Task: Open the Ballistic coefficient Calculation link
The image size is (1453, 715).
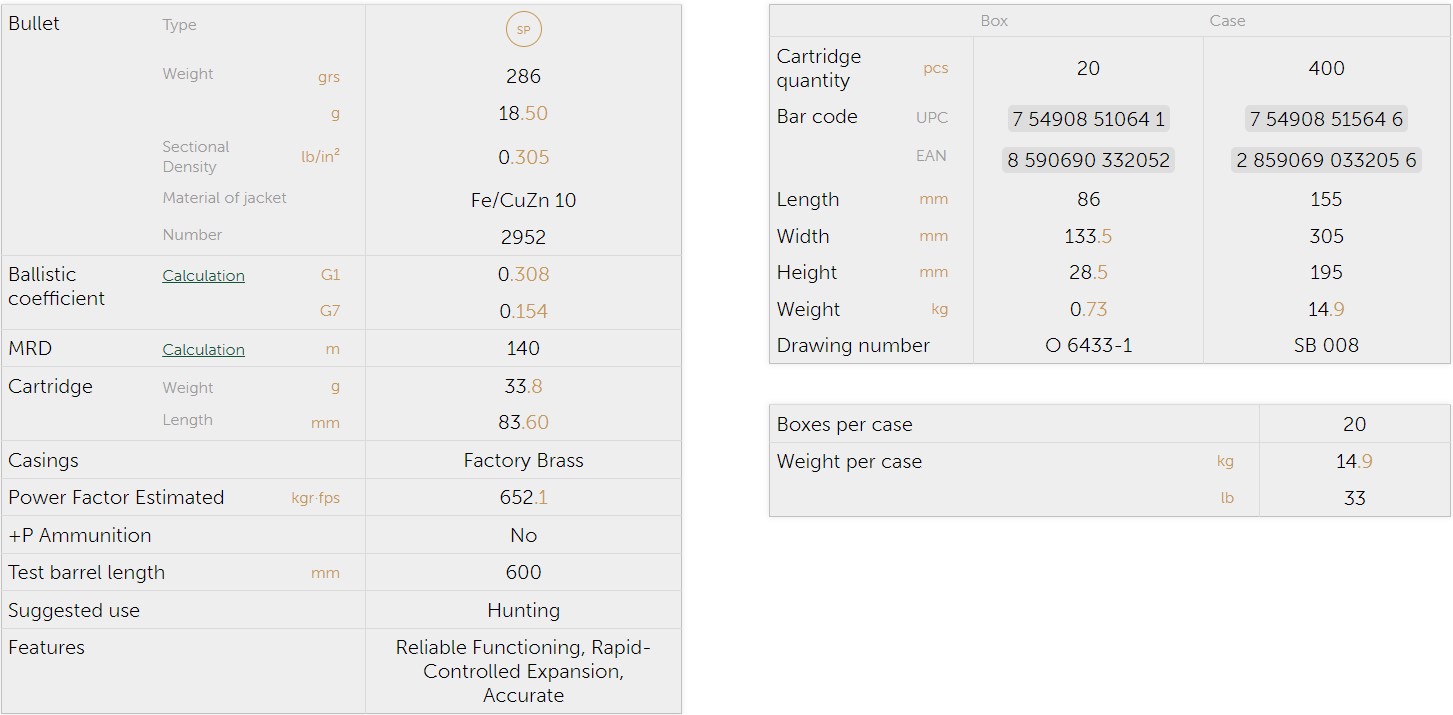Action: pyautogui.click(x=203, y=276)
